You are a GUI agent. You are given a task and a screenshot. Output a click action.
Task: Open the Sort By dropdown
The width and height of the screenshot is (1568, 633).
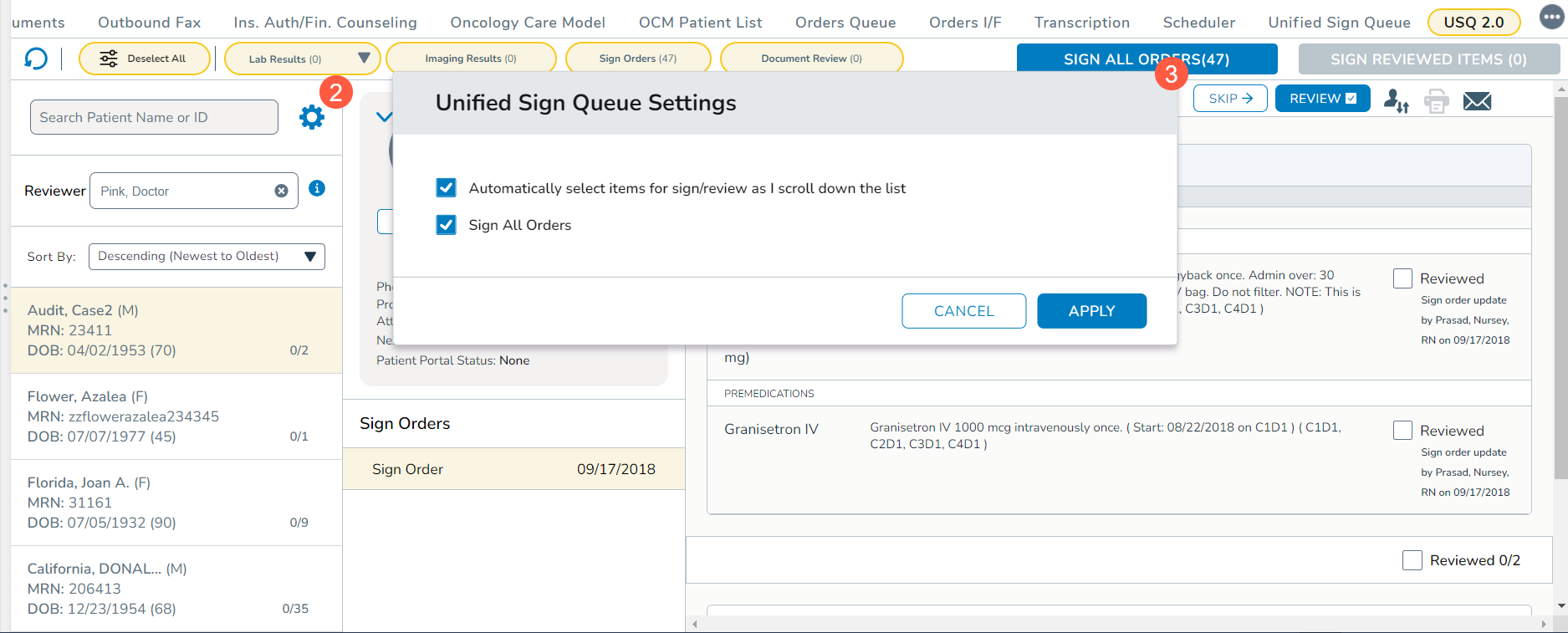click(x=207, y=256)
